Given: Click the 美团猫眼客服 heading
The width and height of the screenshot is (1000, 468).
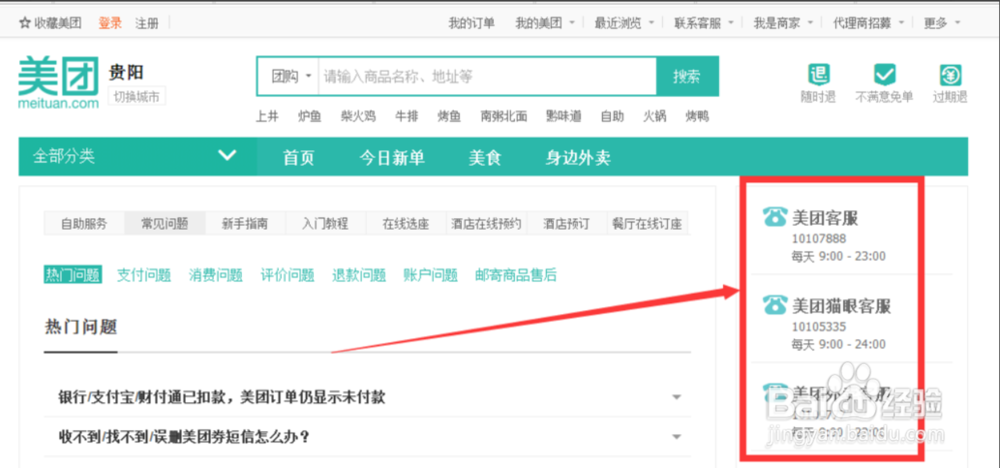Looking at the screenshot, I should pyautogui.click(x=841, y=306).
